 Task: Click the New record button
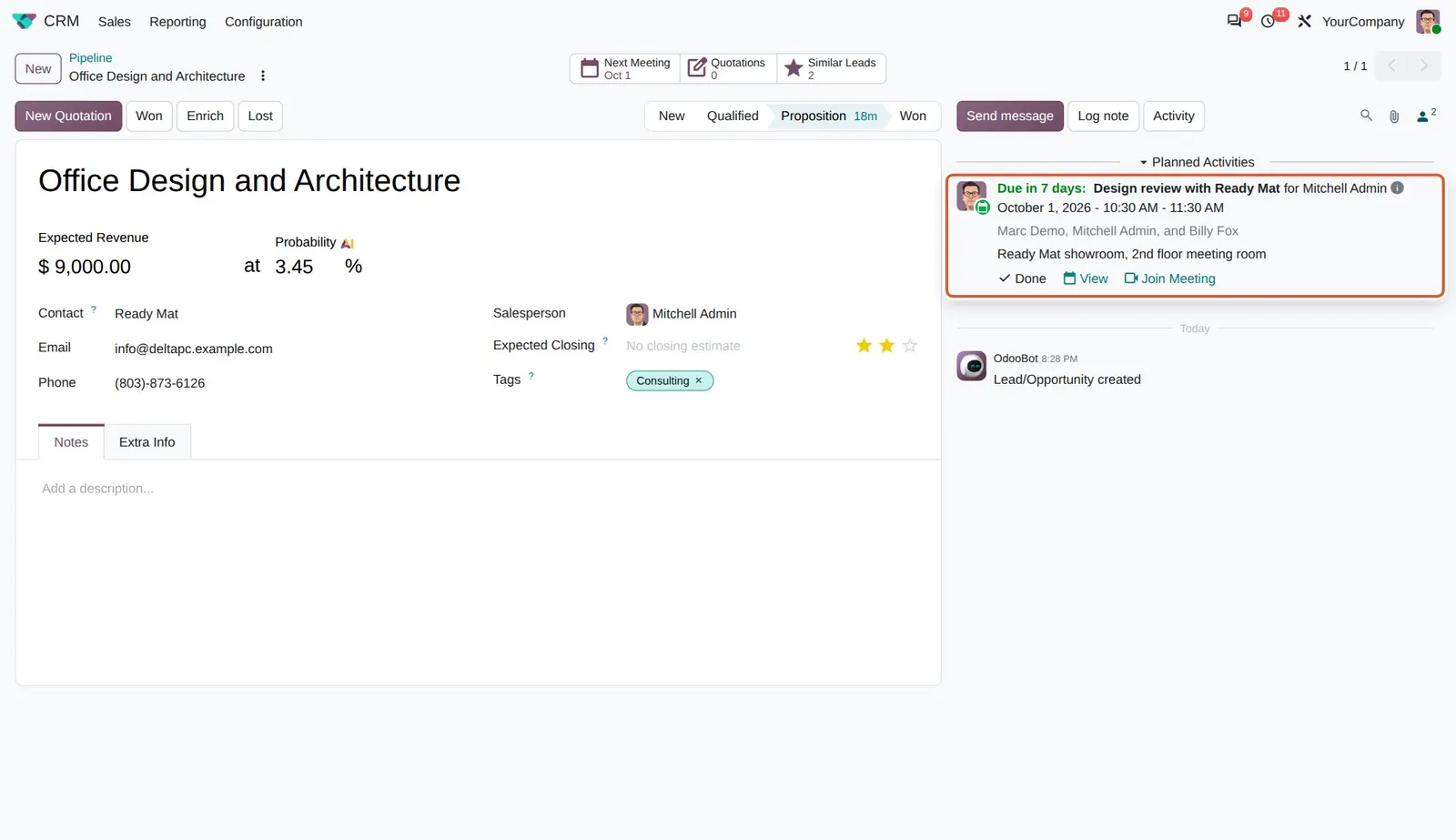tap(38, 68)
